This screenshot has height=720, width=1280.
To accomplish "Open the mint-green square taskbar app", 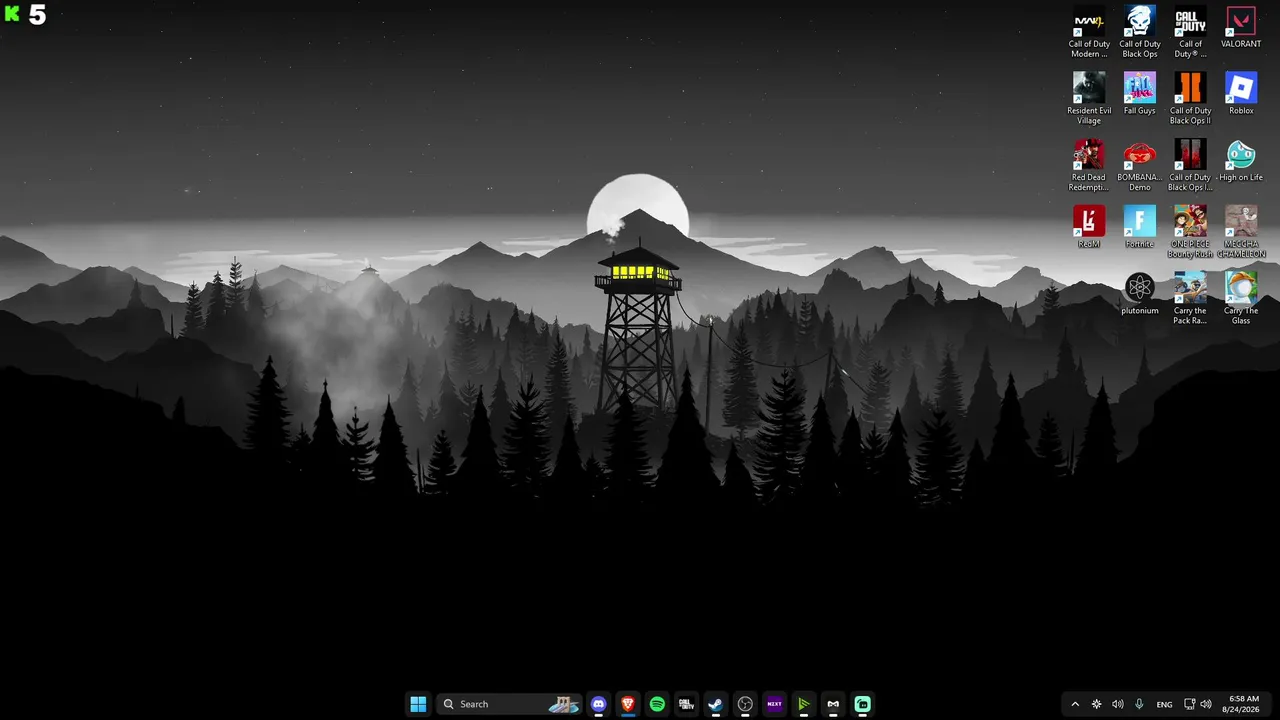I will [x=862, y=704].
